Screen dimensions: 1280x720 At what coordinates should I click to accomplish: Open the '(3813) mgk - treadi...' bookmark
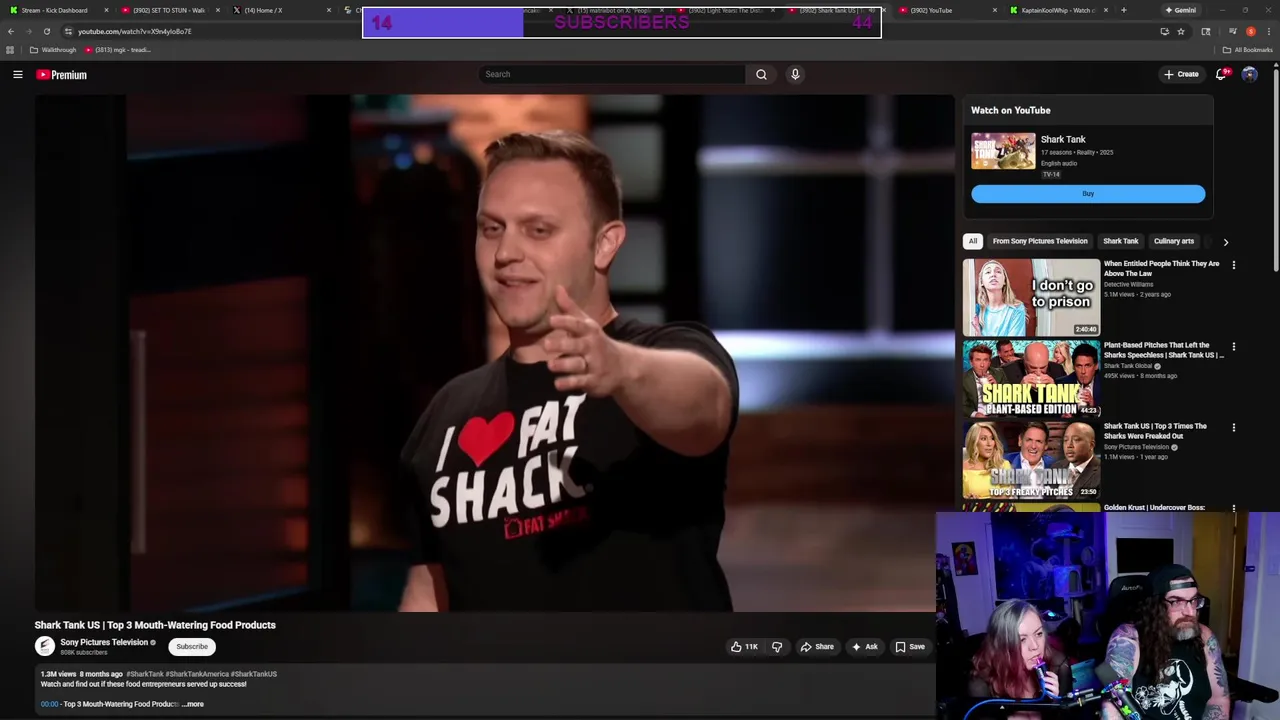117,50
